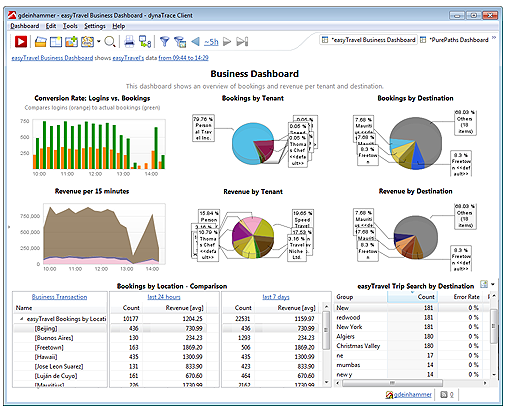Click the vertical scrollbar of the Bookings comparison table
Image resolution: width=509 pixels, height=410 pixels.
pos(327,330)
